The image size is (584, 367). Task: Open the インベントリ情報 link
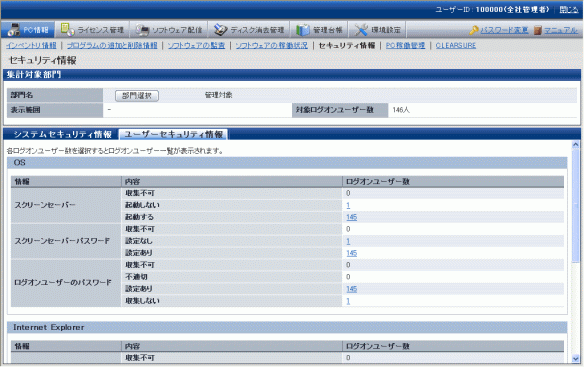click(31, 45)
